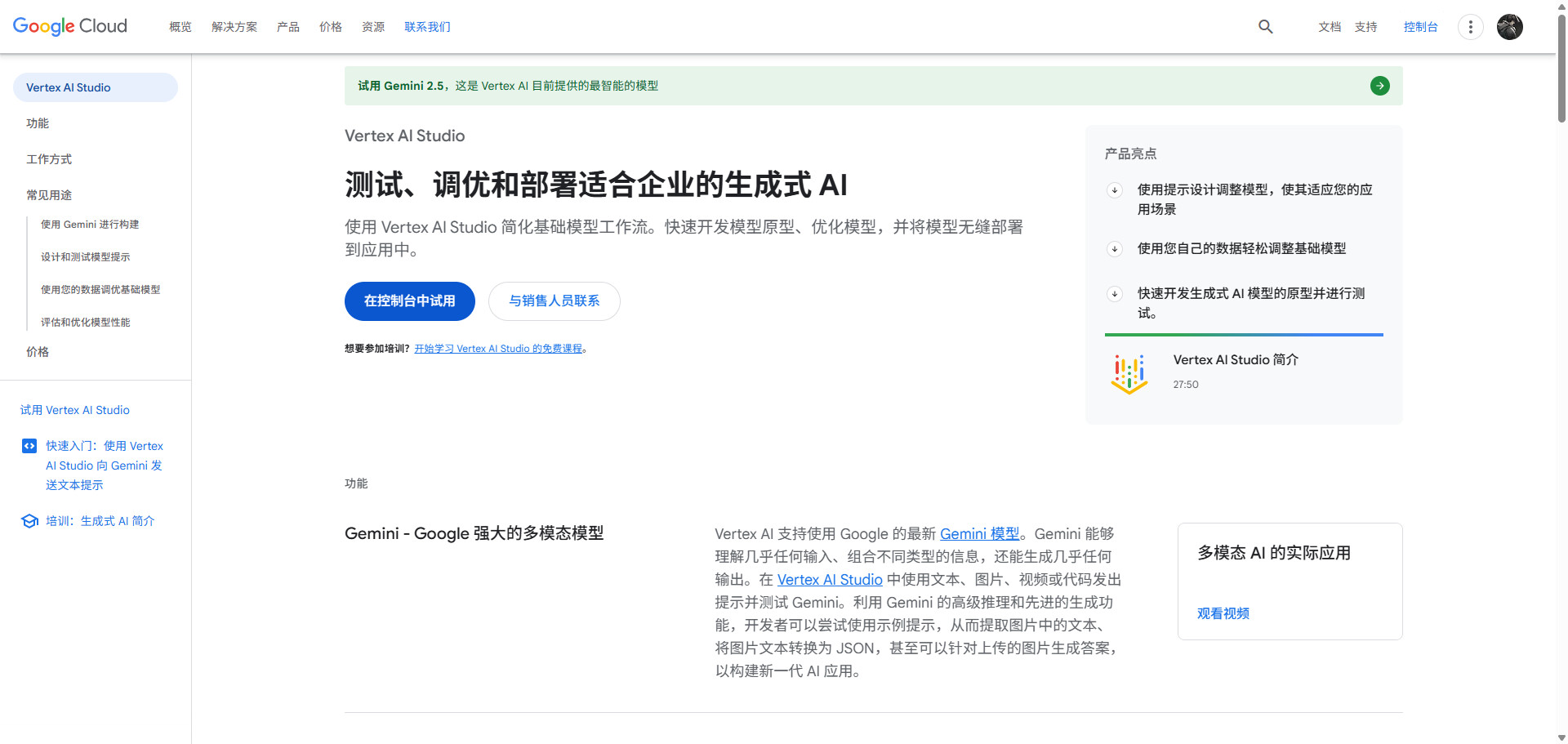Play the Vertex AI Studio 简介 video thumbnail
The width and height of the screenshot is (1568, 744).
tap(1129, 373)
